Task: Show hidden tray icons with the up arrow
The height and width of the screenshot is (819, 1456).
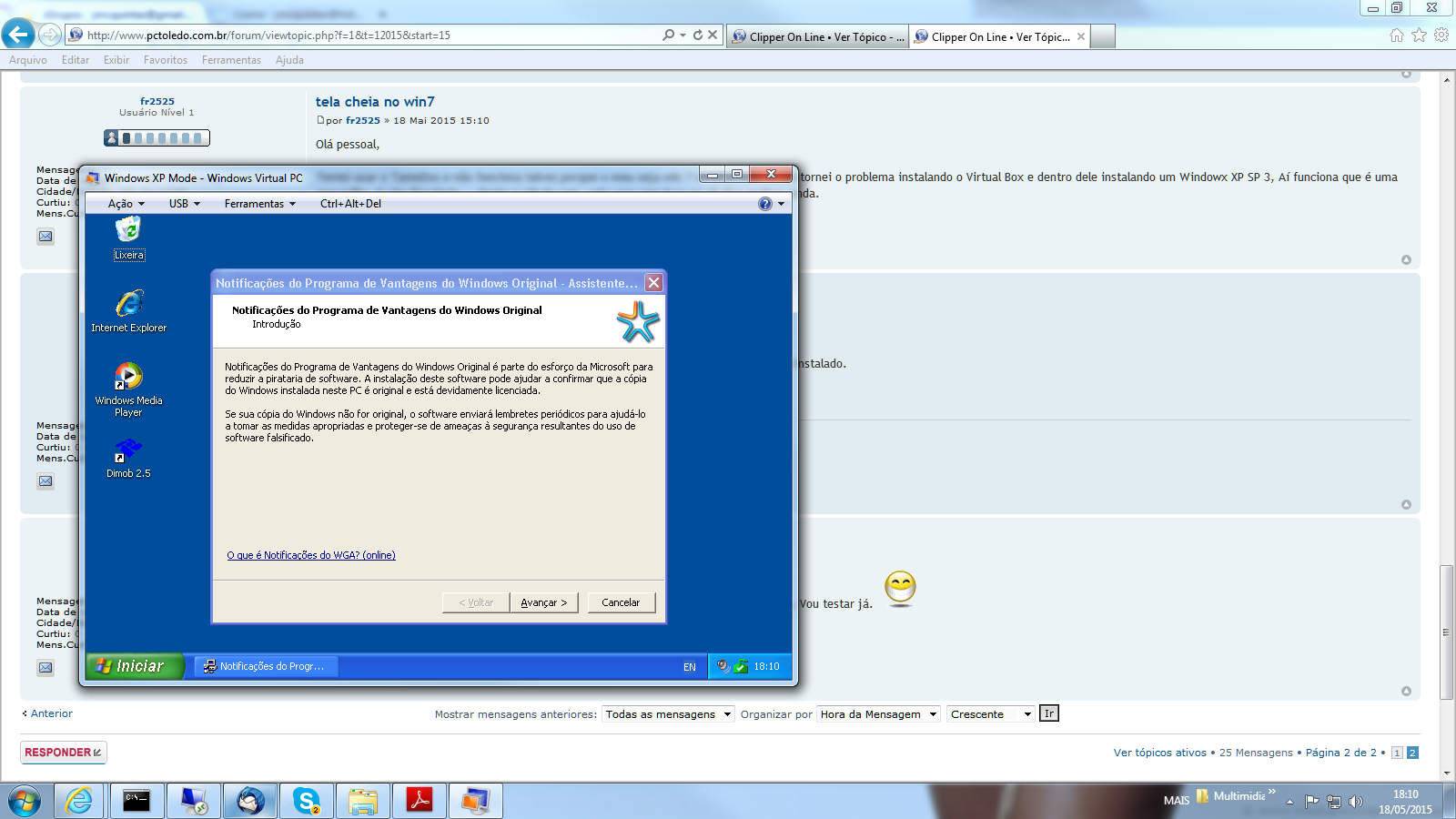Action: (1289, 802)
